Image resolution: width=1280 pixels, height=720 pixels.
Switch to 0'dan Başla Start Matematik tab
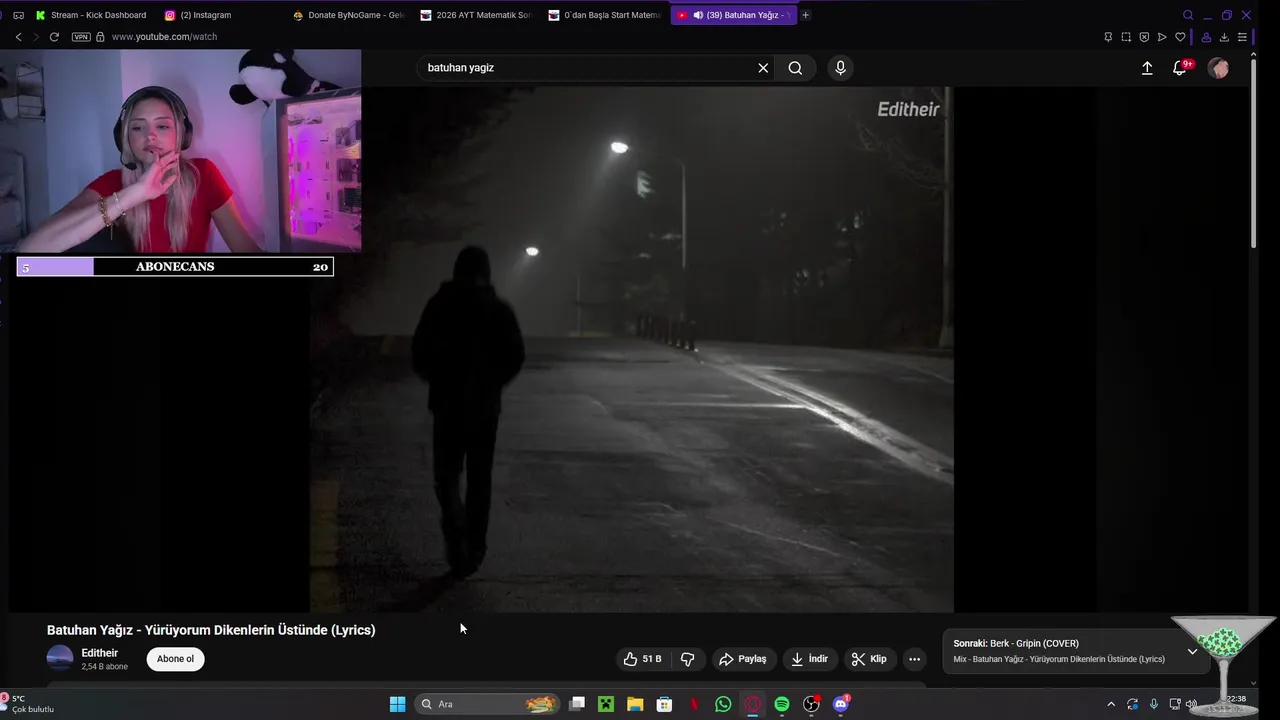[605, 15]
